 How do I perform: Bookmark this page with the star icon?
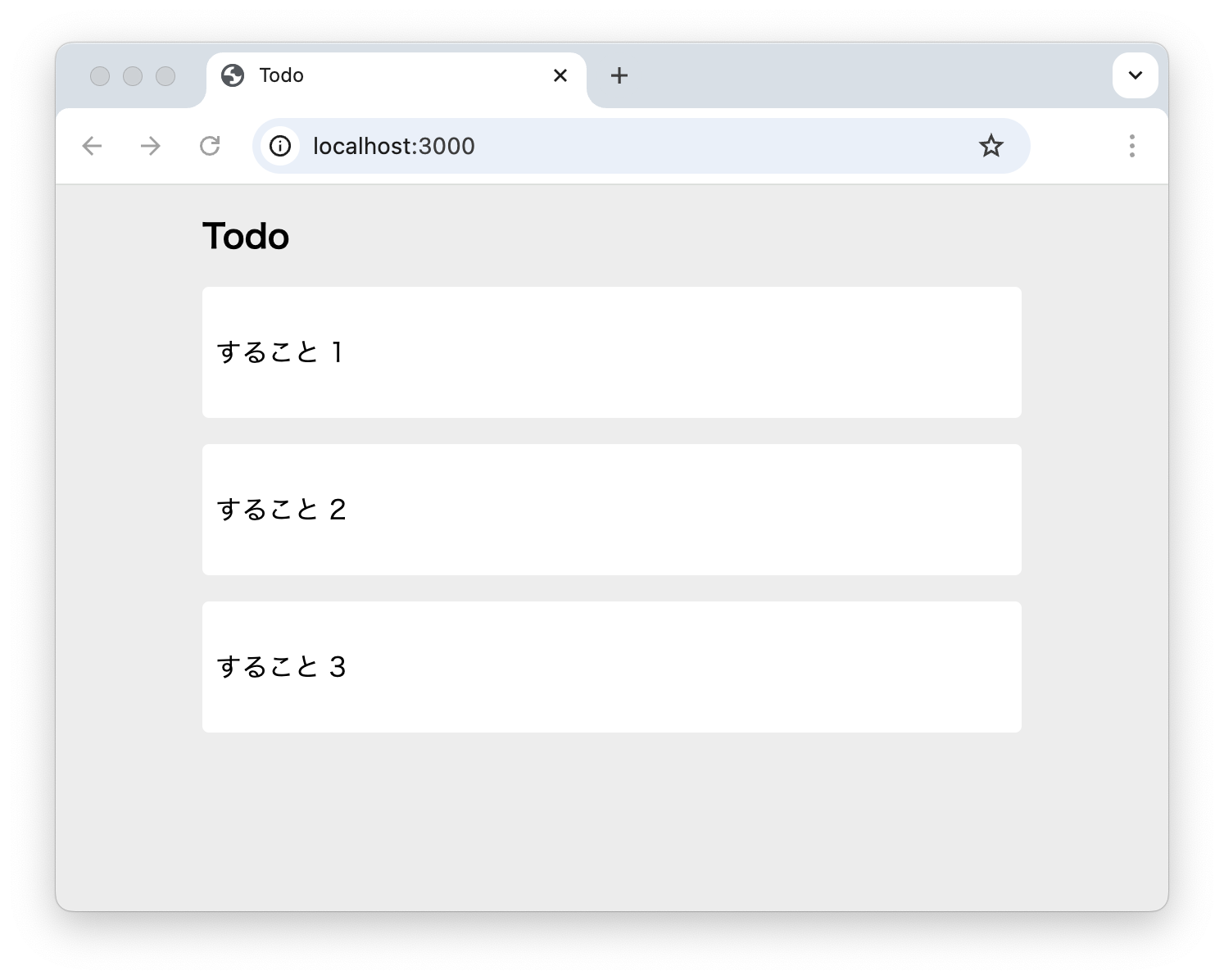991,146
